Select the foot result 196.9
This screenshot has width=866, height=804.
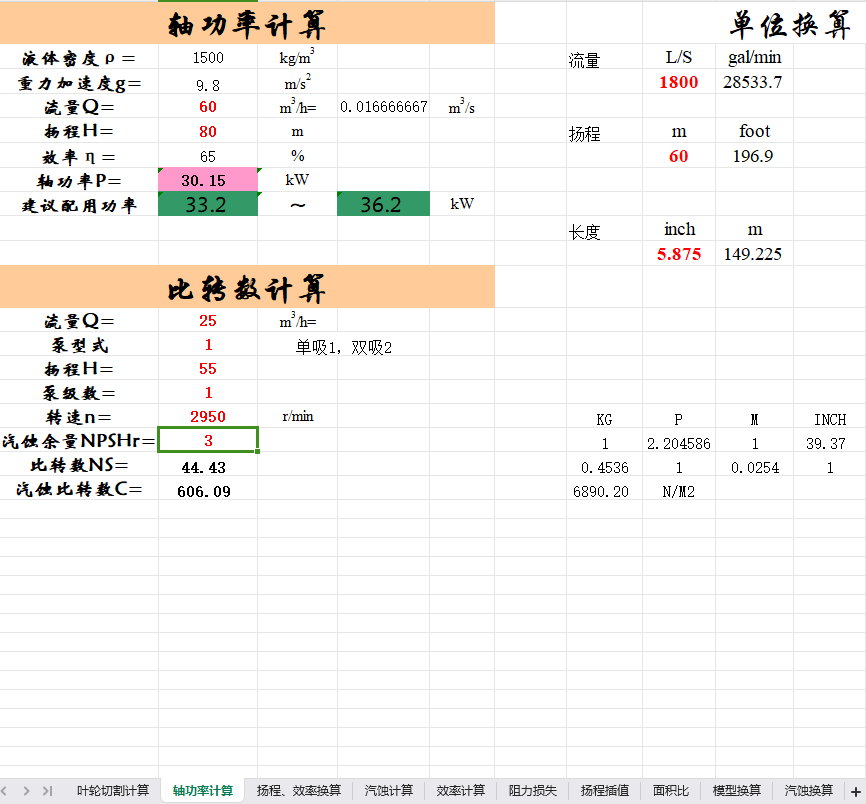pyautogui.click(x=754, y=156)
